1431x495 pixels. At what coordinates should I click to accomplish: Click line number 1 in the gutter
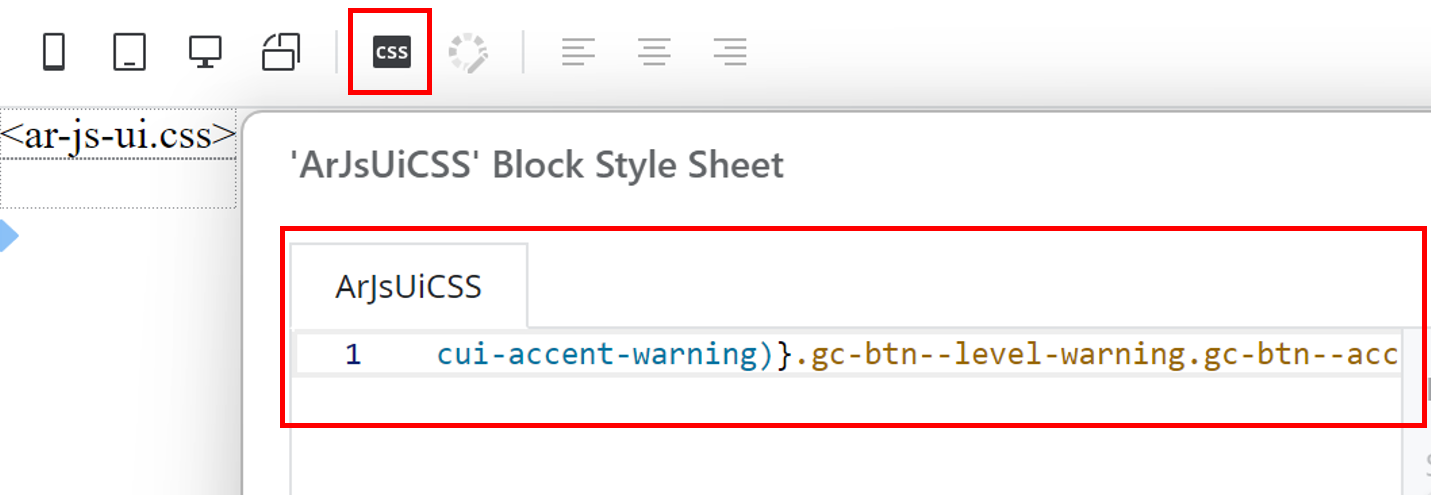pos(352,354)
